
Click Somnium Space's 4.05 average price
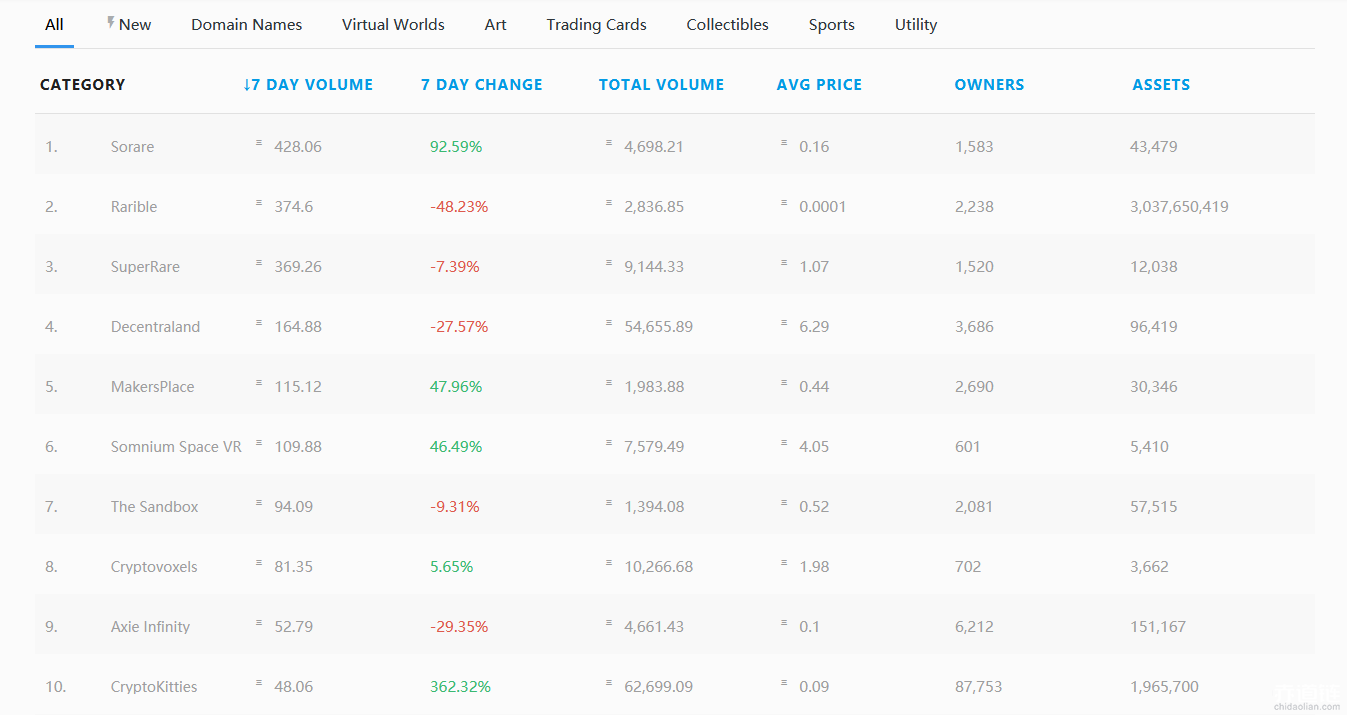pos(814,447)
